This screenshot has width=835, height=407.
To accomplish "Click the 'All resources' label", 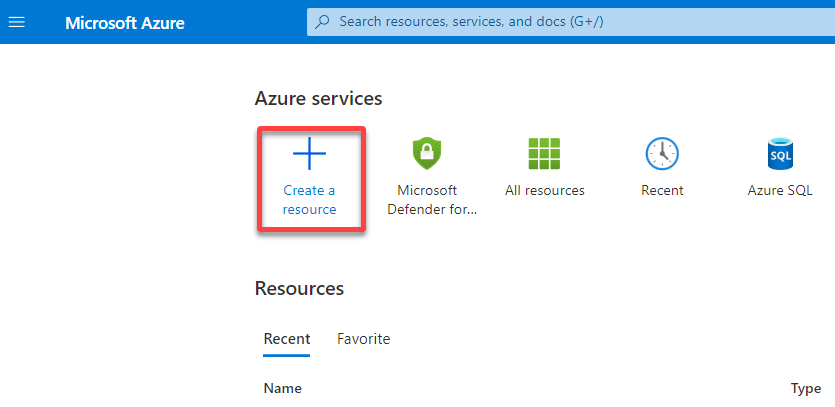I will tap(544, 190).
